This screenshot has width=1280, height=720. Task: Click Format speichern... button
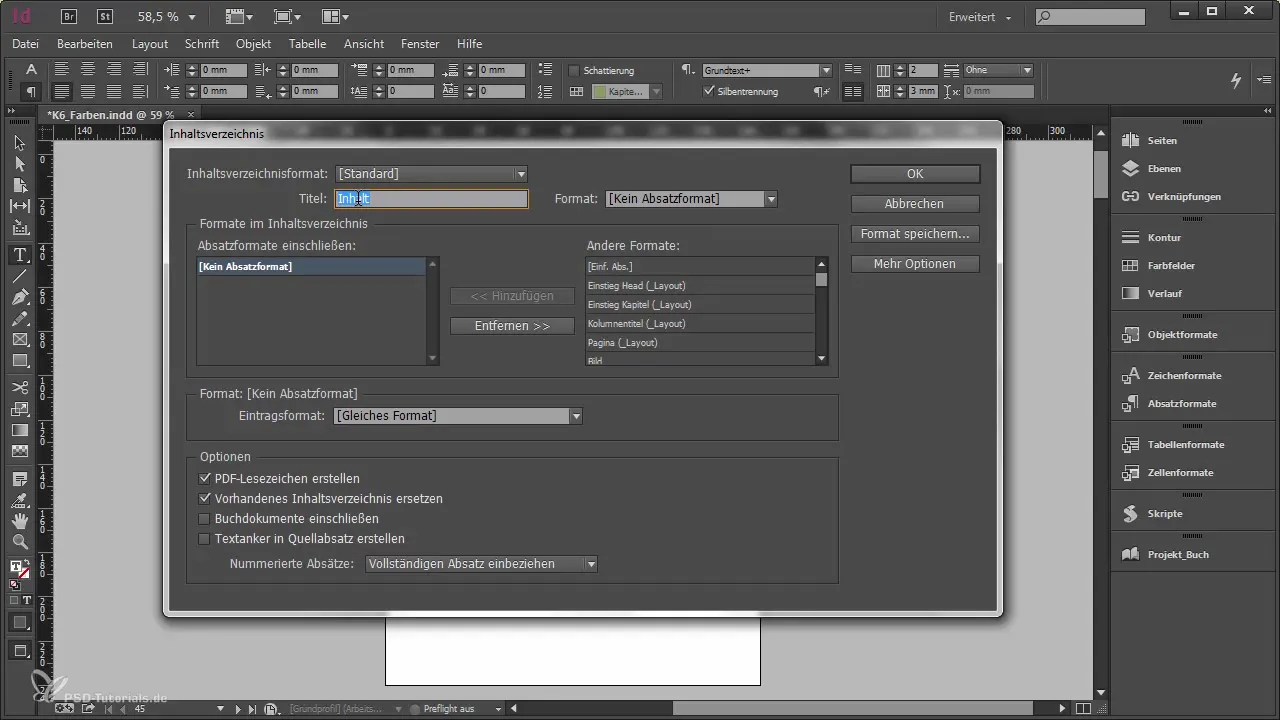pyautogui.click(x=915, y=234)
